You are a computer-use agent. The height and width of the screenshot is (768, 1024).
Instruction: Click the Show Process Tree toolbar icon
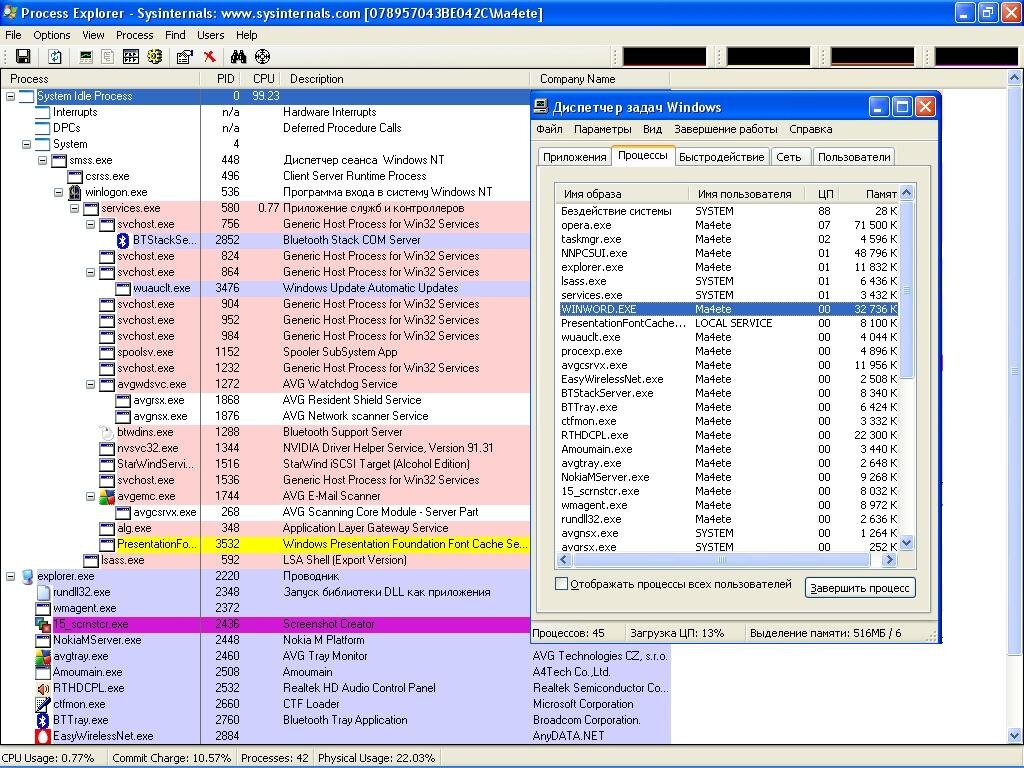coord(108,57)
